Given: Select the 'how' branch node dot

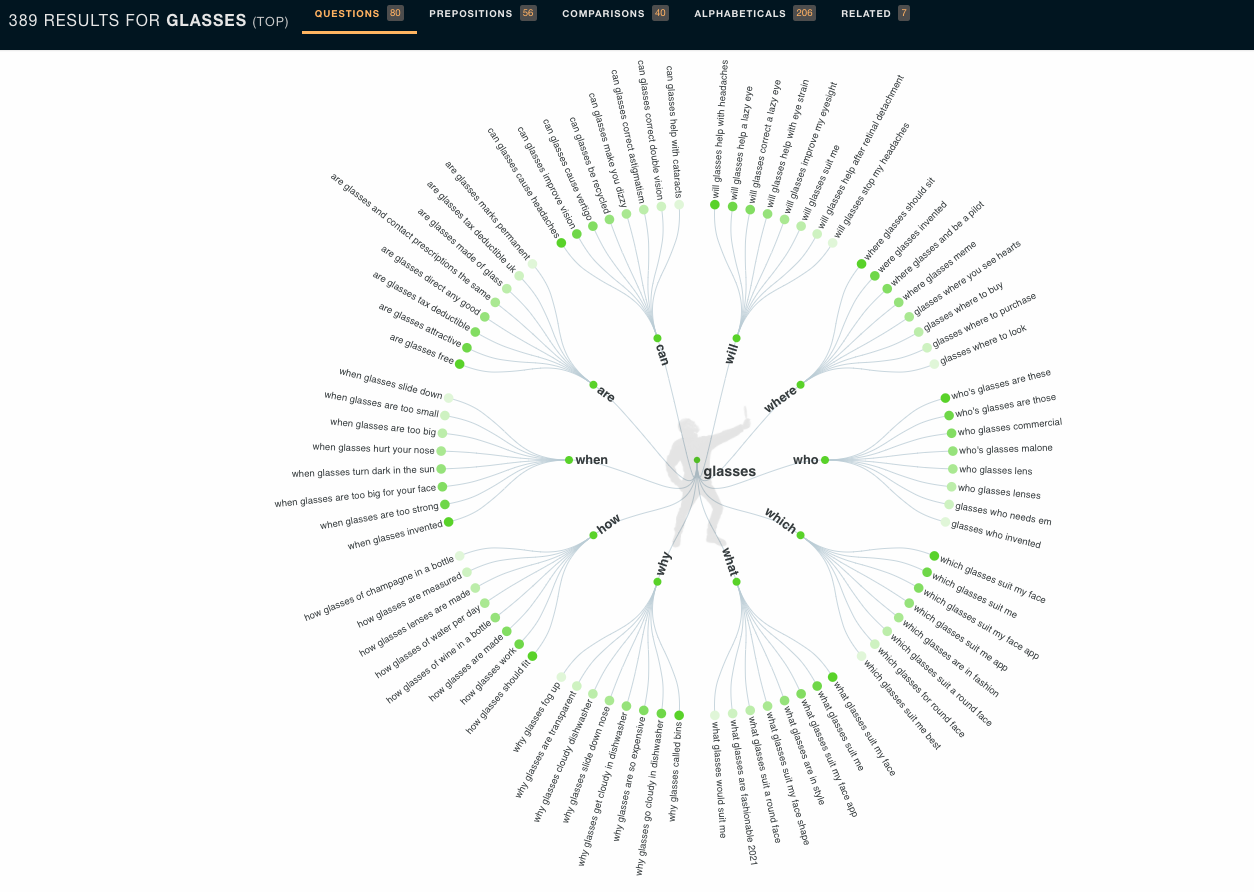Looking at the screenshot, I should 593,535.
